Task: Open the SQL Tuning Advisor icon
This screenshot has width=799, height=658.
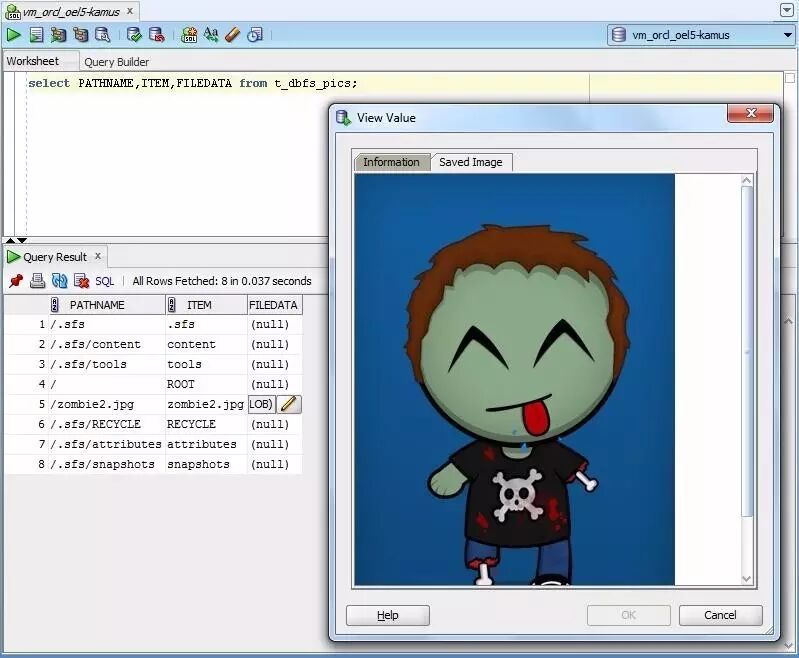Action: pyautogui.click(x=102, y=35)
